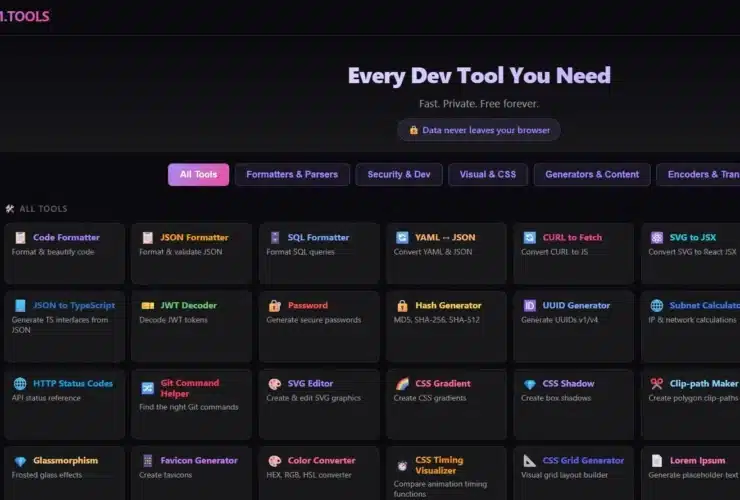The height and width of the screenshot is (500, 740).
Task: Click 'Frosted glass effects' text
Action: pyautogui.click(x=47, y=475)
